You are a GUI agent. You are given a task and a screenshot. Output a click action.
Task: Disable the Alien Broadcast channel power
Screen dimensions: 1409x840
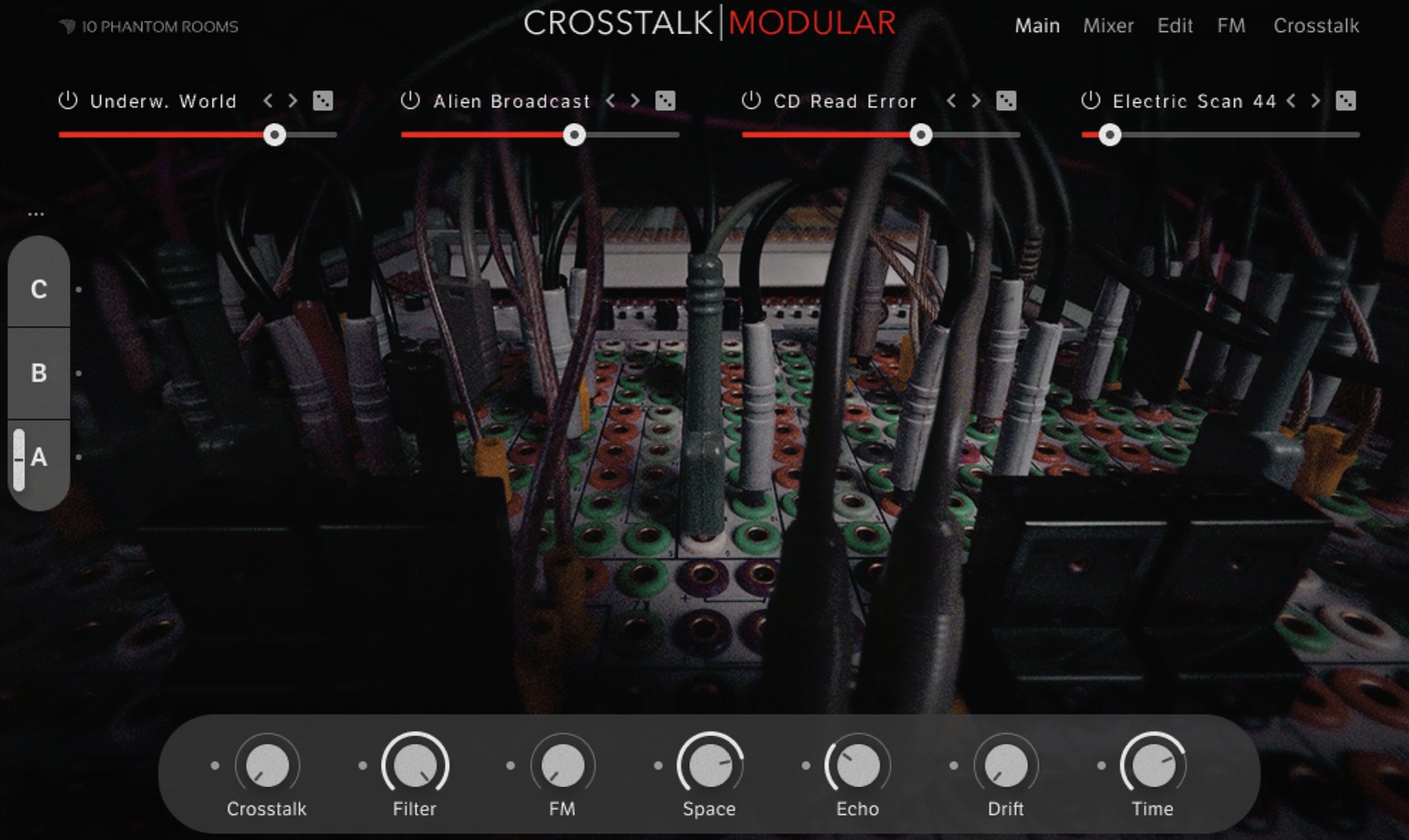pos(409,100)
